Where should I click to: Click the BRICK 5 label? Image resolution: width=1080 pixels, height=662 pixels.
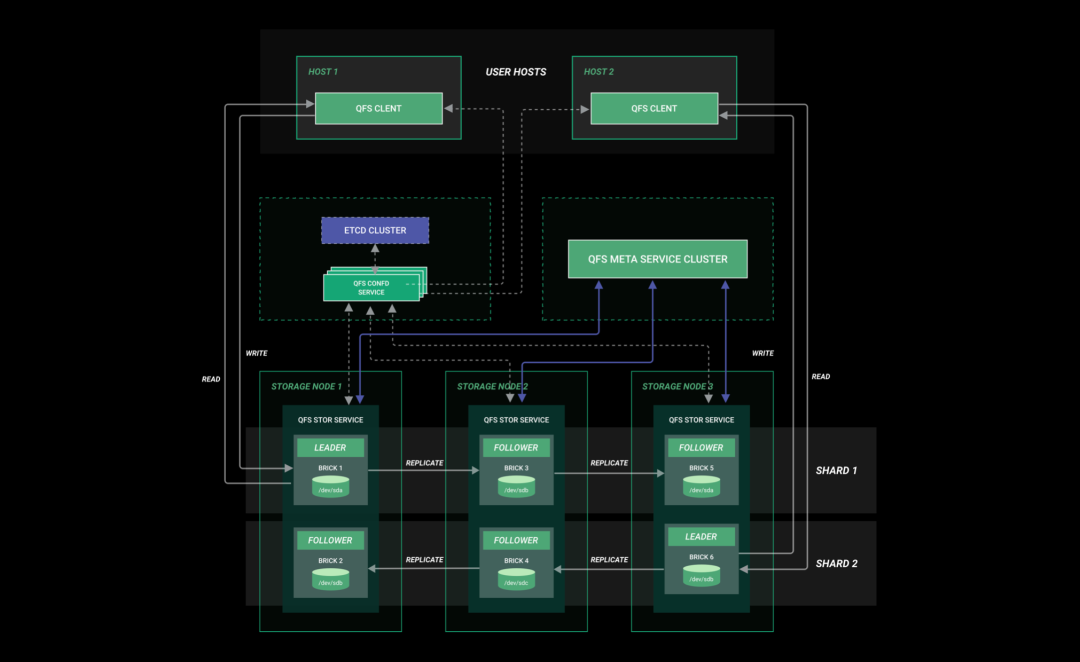click(x=701, y=468)
